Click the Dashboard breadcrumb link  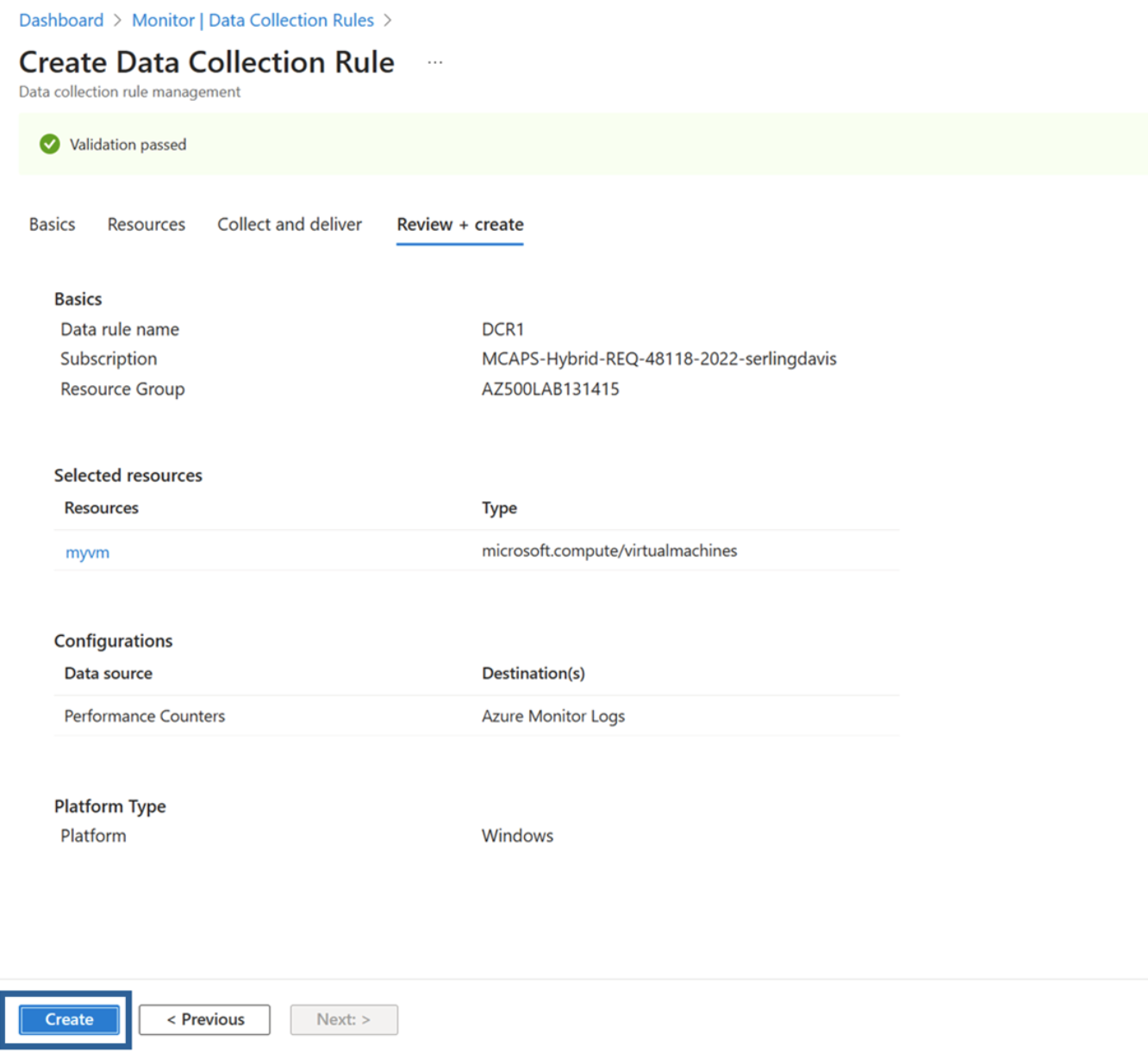pos(61,20)
